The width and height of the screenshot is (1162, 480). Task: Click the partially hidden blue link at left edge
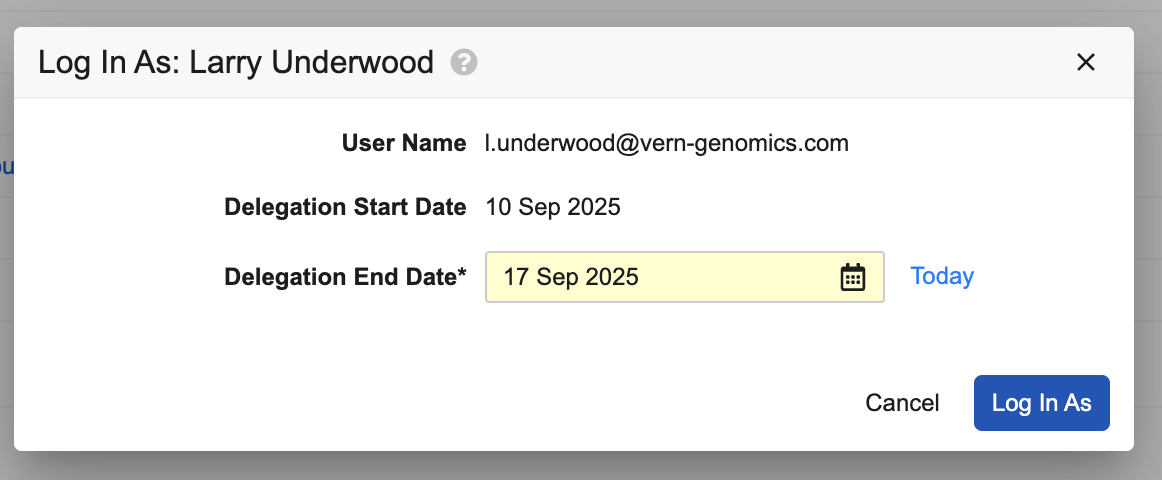pyautogui.click(x=6, y=167)
